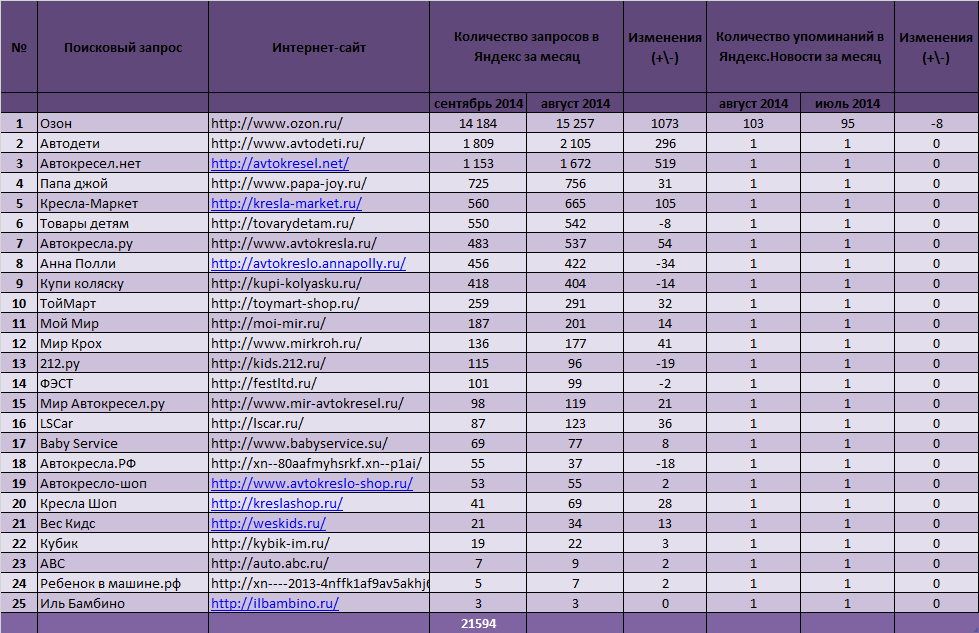
Task: Select the 'Автокресел.нет' cell
Action: pos(123,164)
